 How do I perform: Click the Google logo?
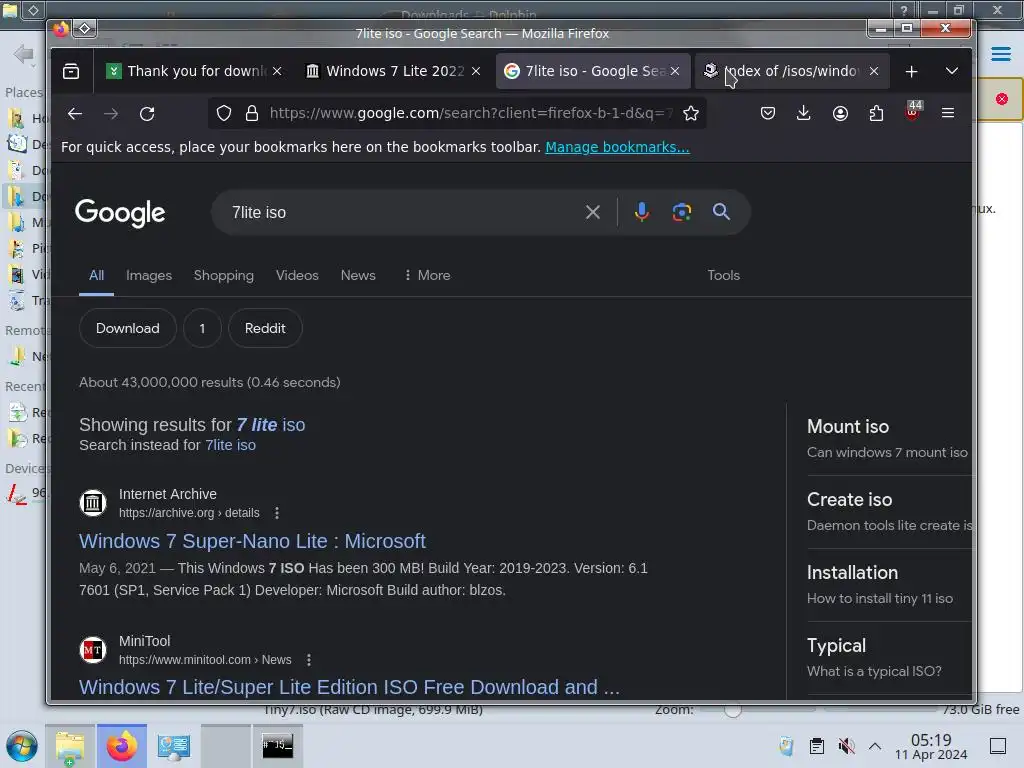point(120,213)
